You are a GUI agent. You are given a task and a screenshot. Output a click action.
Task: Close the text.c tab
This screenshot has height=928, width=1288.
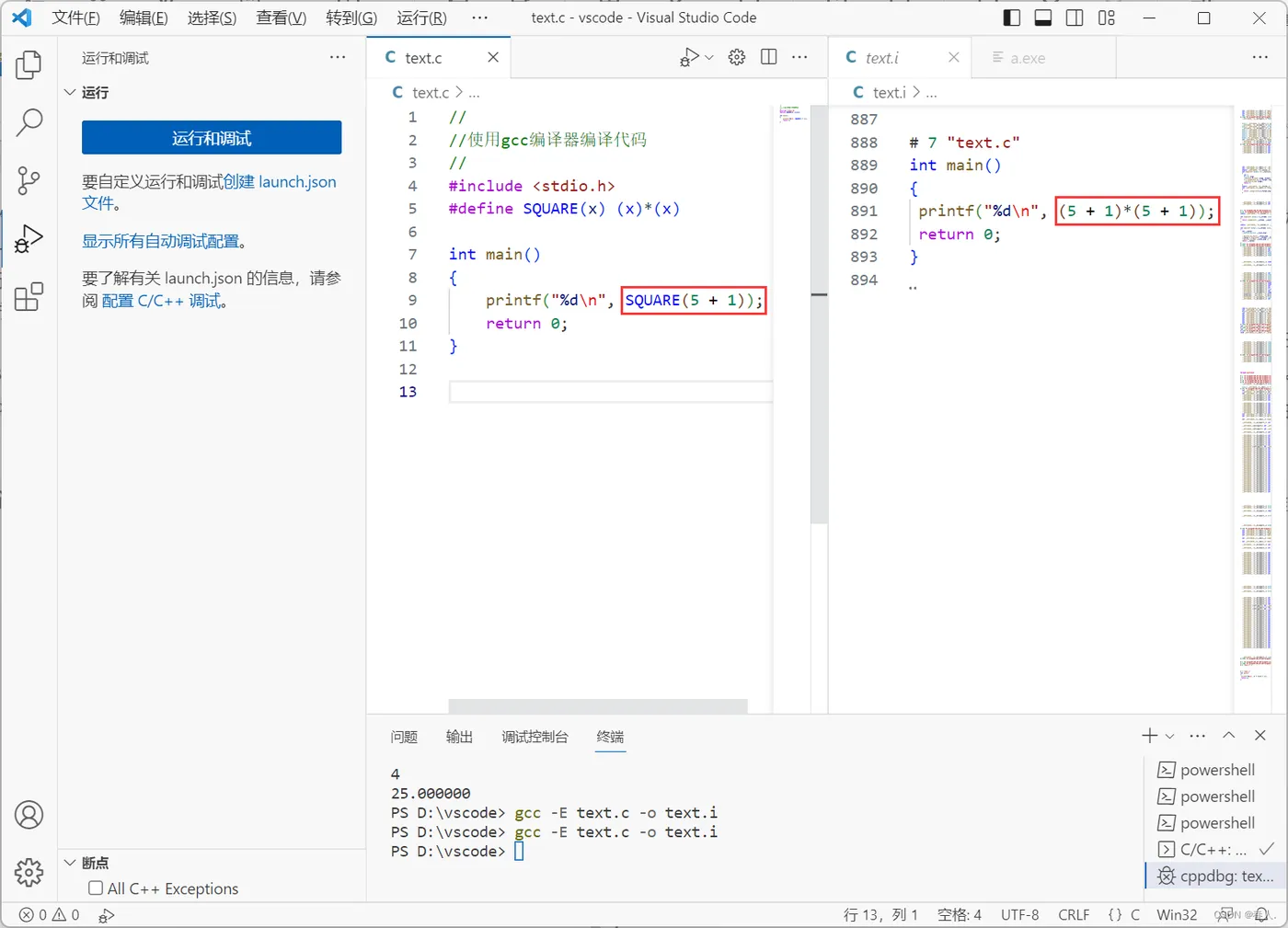493,57
